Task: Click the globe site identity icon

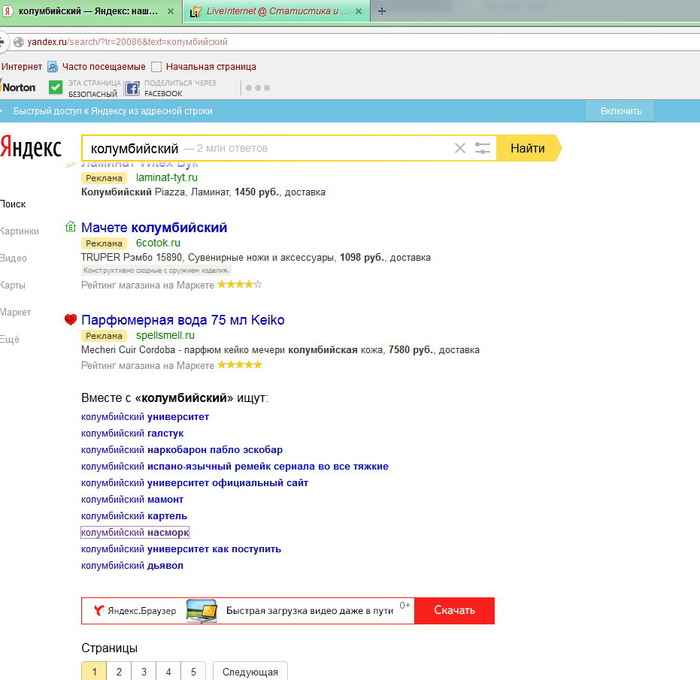Action: click(19, 42)
